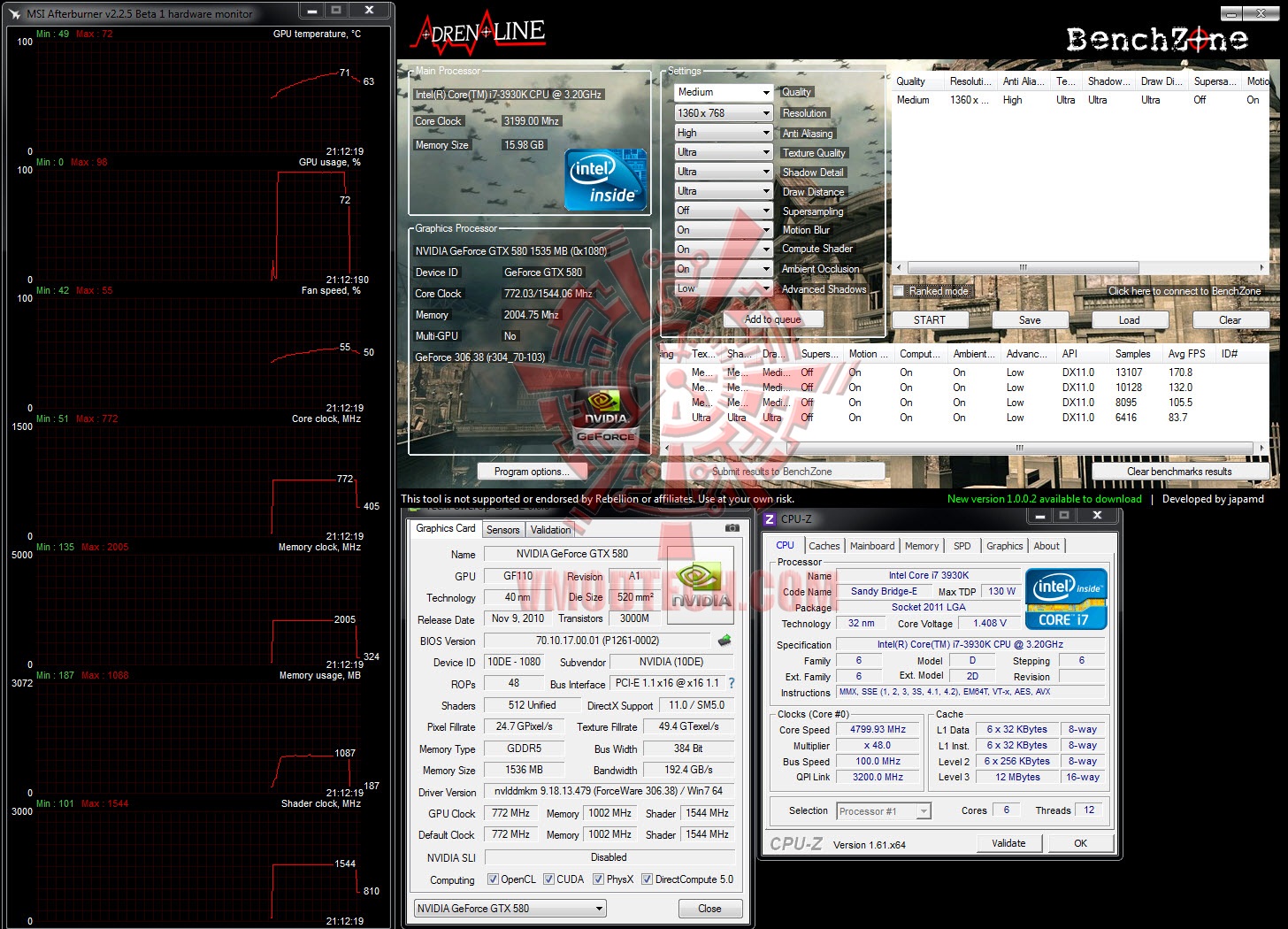Select the result row with 170.8 FPS

[964, 372]
